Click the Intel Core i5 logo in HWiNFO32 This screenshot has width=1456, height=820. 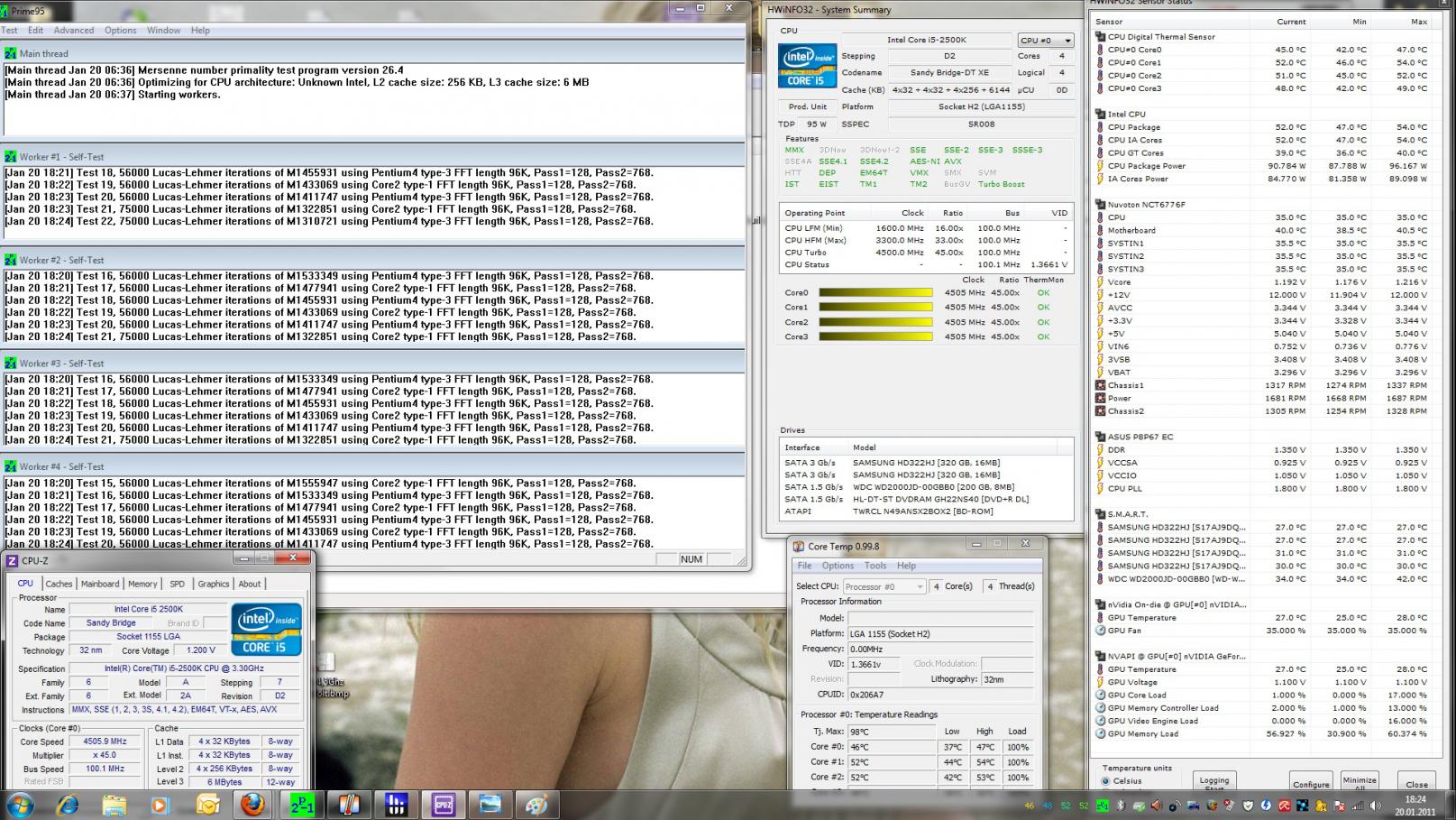807,66
